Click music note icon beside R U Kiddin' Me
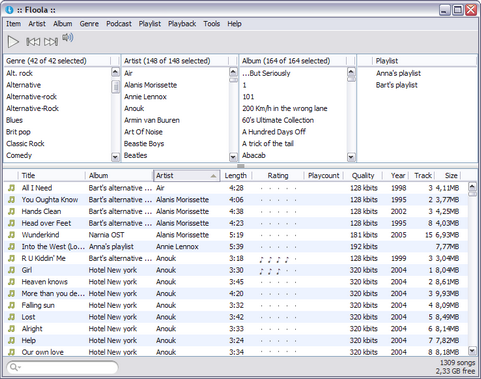 [x=12, y=258]
